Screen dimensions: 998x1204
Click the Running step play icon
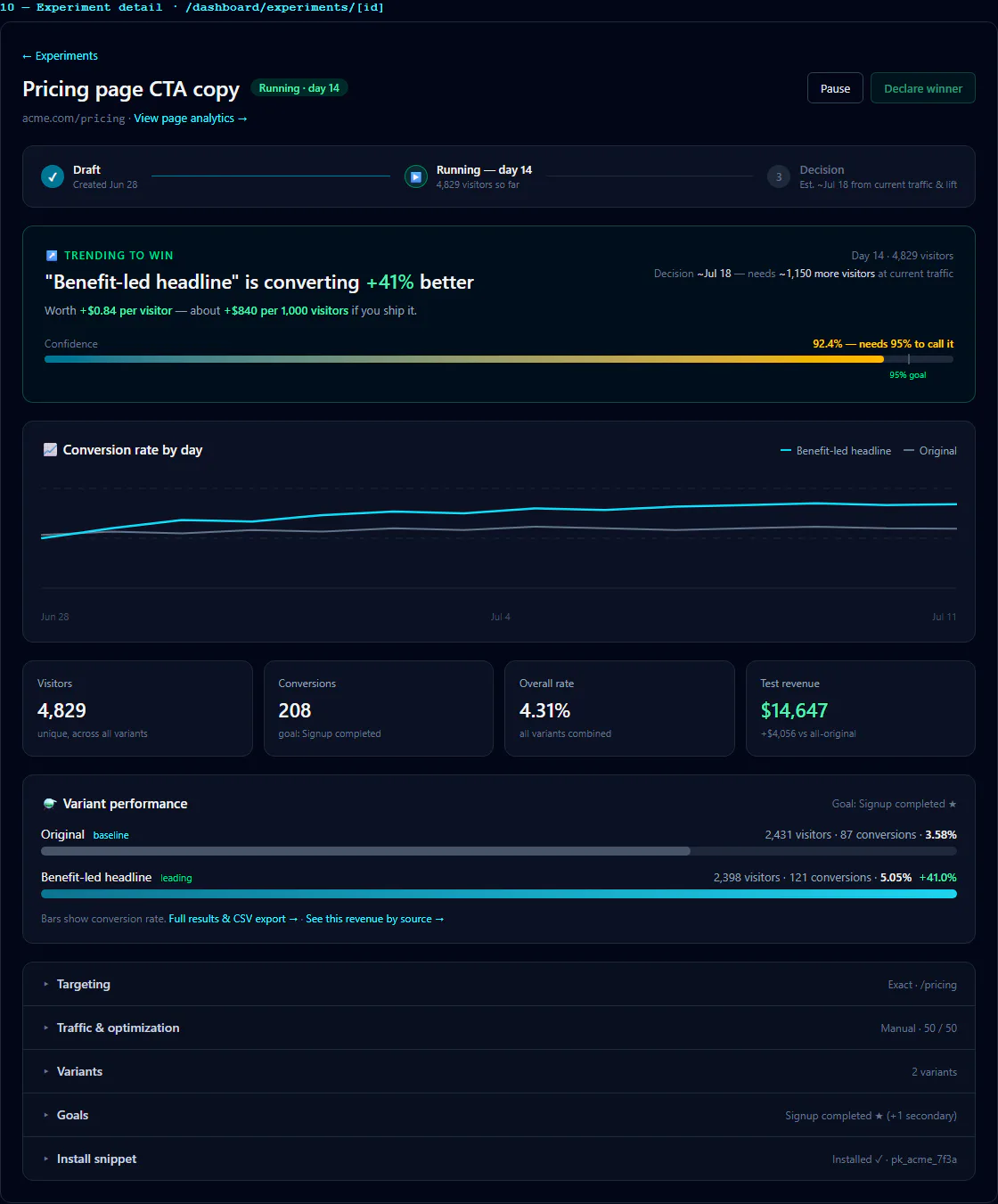416,176
